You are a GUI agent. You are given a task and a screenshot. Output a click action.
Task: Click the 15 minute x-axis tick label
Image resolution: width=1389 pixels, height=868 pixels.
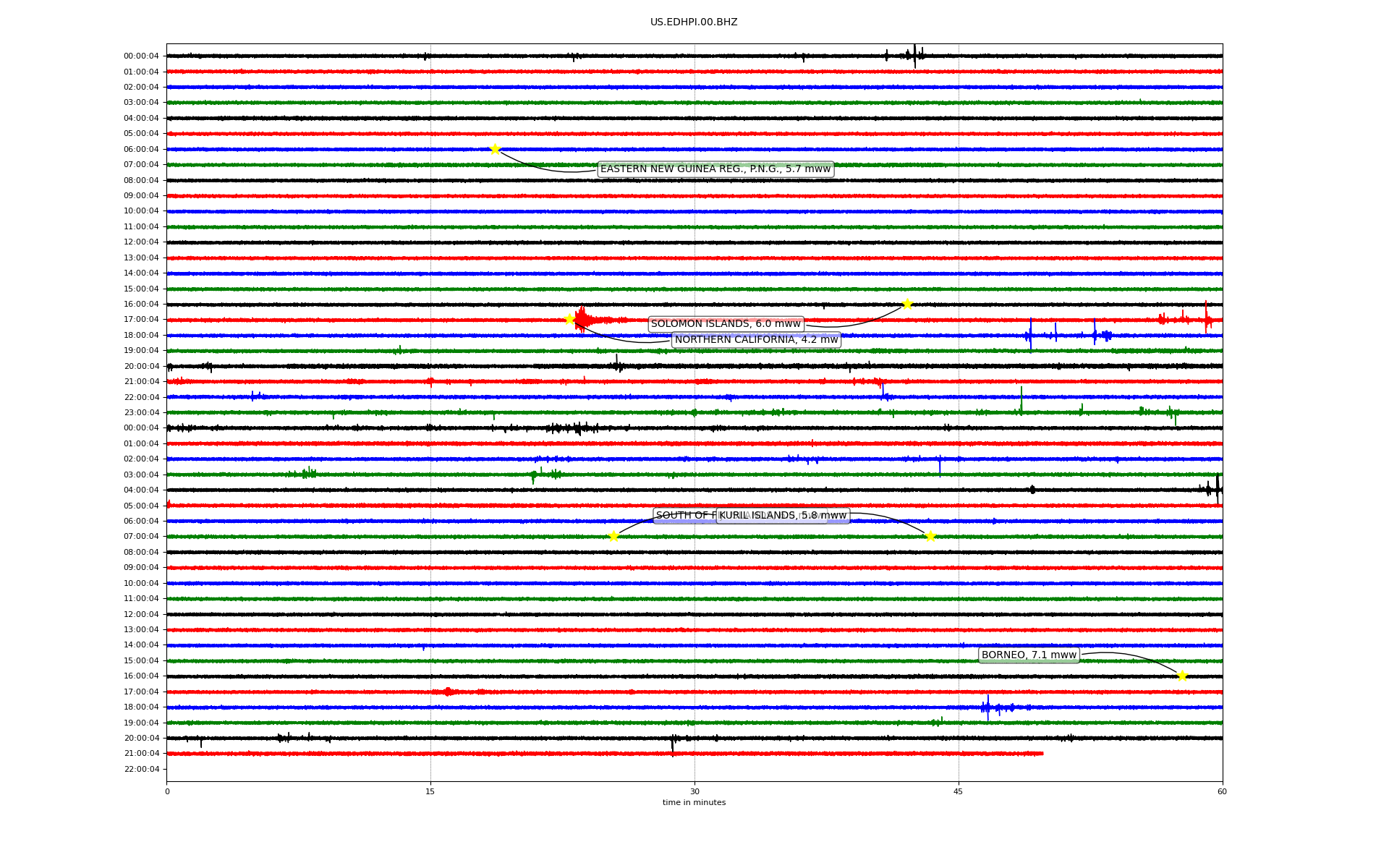pyautogui.click(x=430, y=791)
